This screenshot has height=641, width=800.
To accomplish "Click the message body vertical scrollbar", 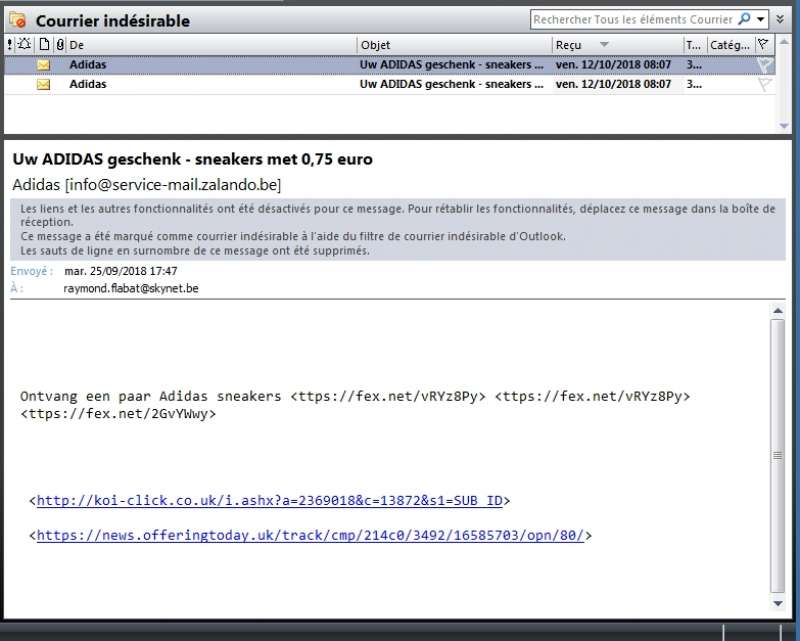I will (778, 455).
